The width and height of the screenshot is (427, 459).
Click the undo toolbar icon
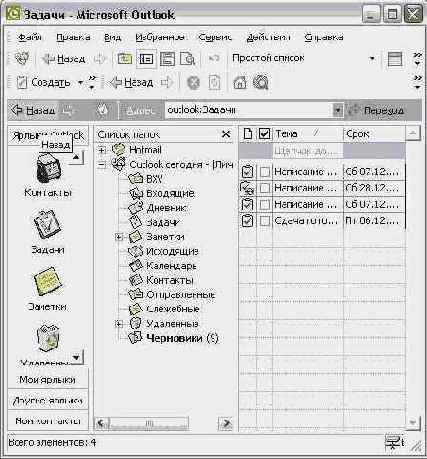(x=213, y=59)
